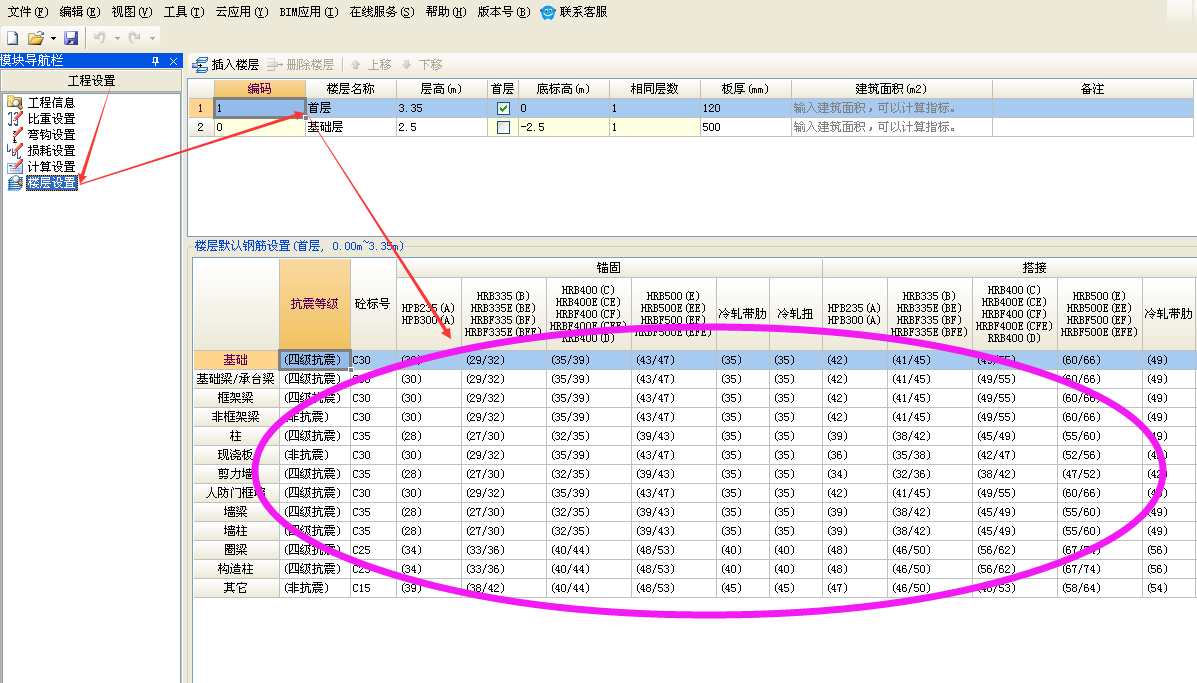Click 底标高 cell -2.5 for 基础层
Viewport: 1197px width, 683px height.
[563, 127]
